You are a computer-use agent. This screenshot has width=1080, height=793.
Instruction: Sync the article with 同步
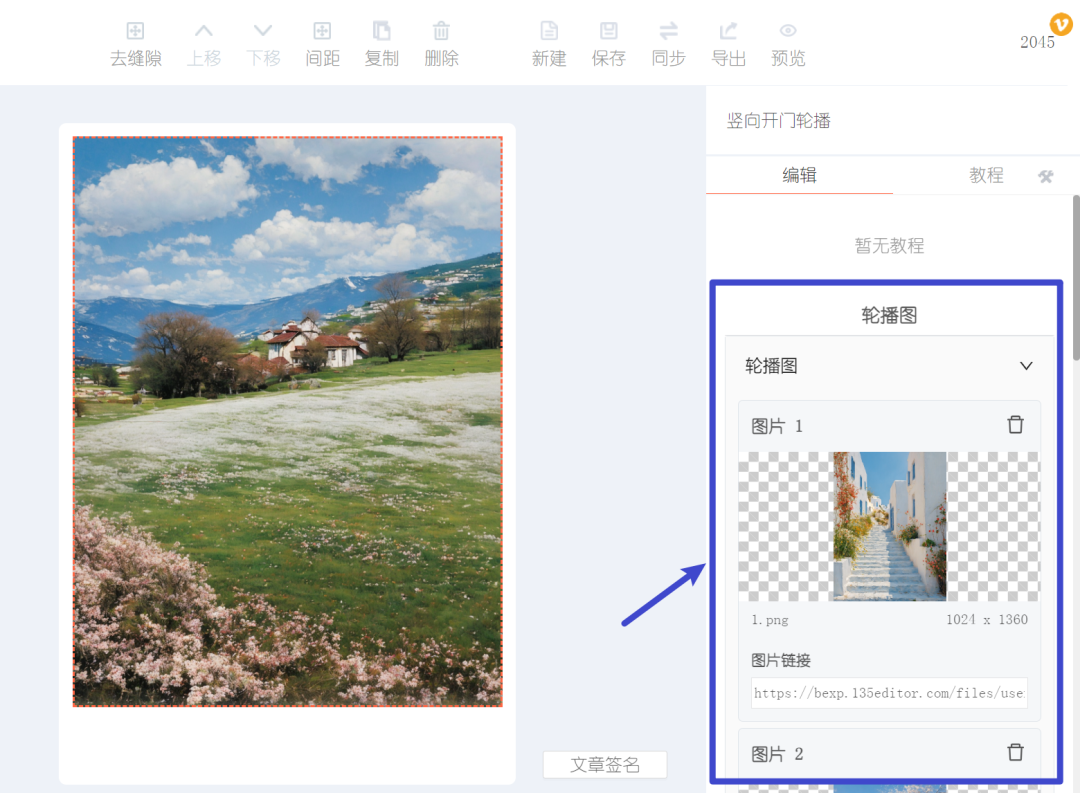point(669,45)
